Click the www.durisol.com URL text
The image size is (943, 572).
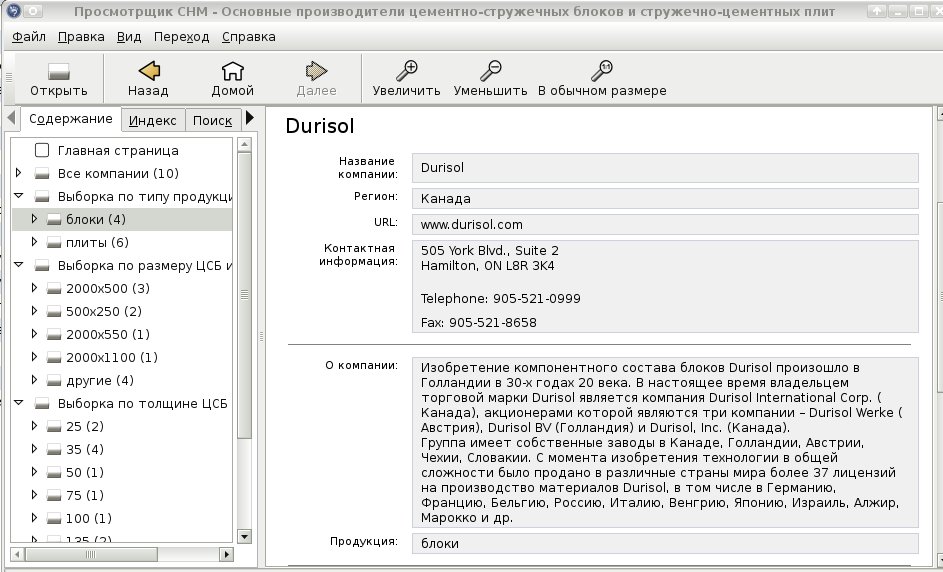point(472,225)
